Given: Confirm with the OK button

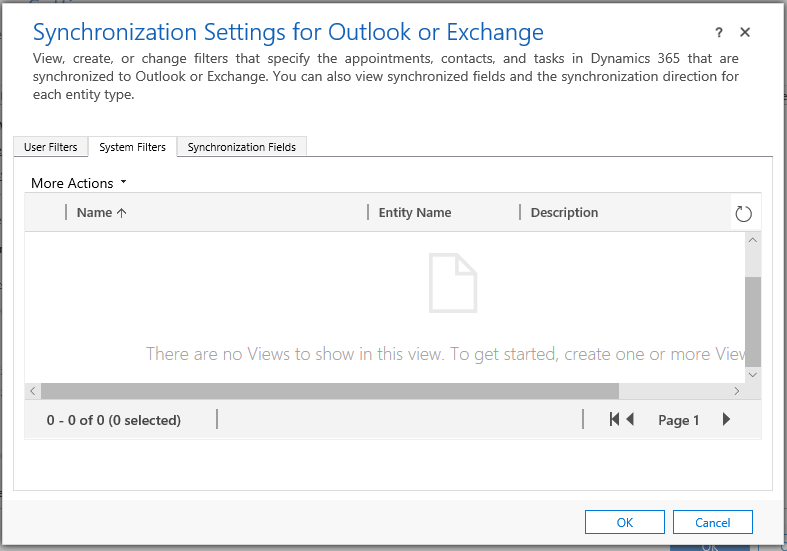Looking at the screenshot, I should point(625,522).
